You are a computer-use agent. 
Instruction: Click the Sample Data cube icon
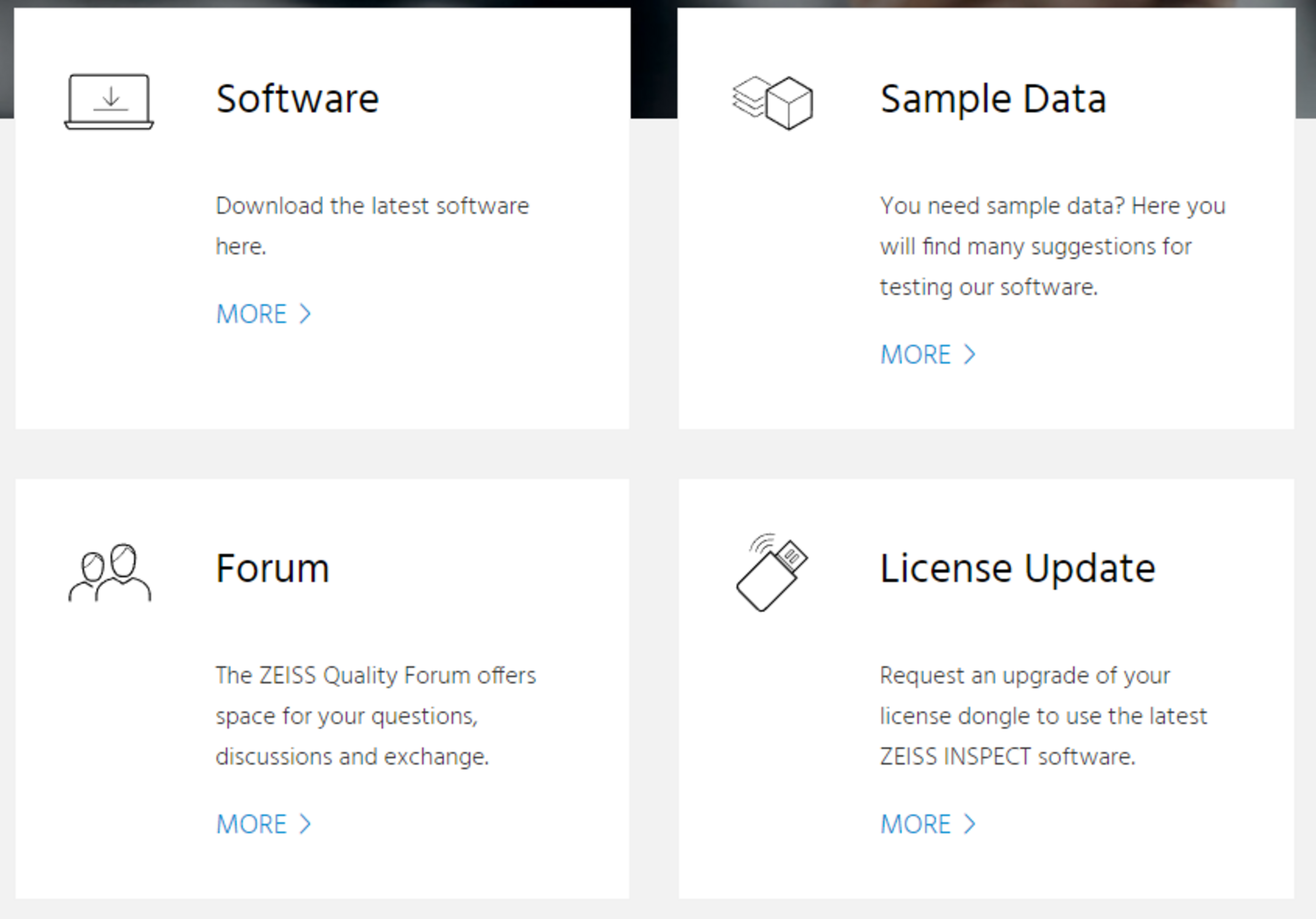tap(772, 103)
